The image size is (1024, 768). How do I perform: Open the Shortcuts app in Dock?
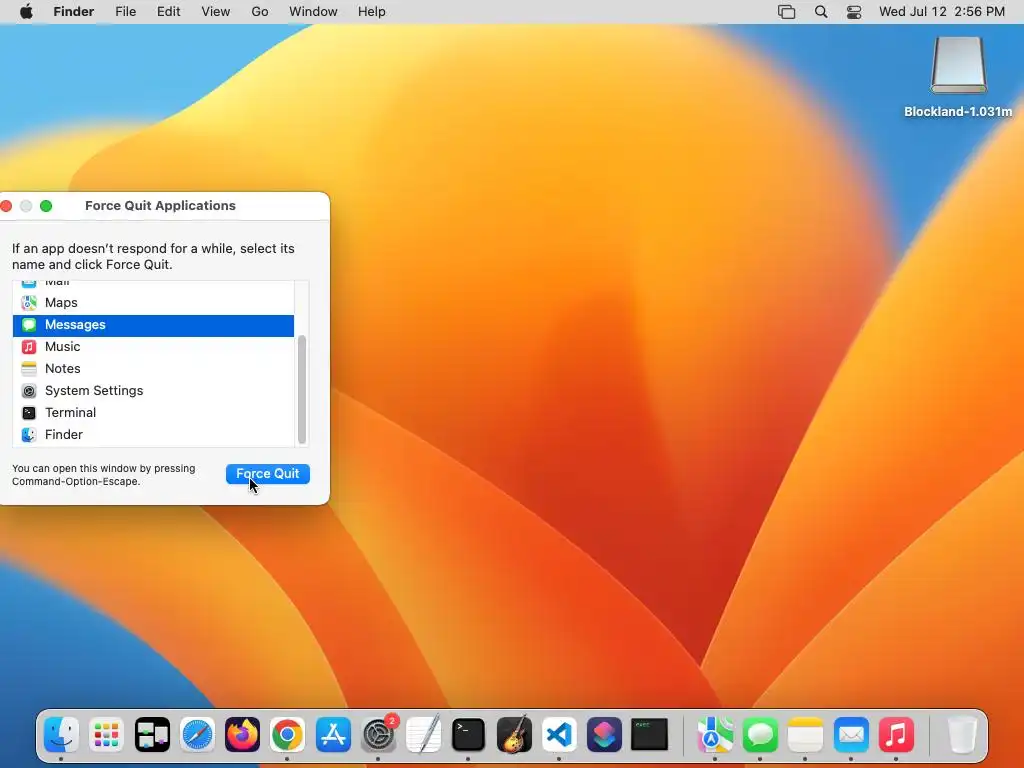pyautogui.click(x=604, y=735)
